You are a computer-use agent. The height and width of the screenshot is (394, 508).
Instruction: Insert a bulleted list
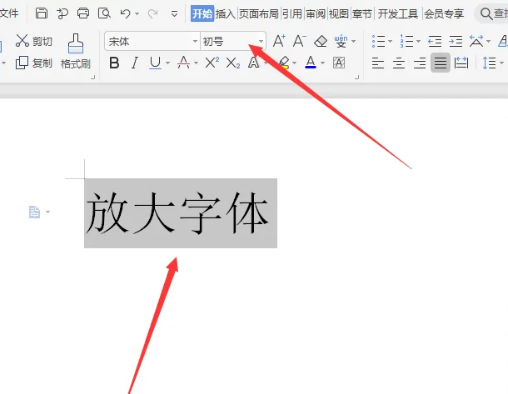pos(378,41)
